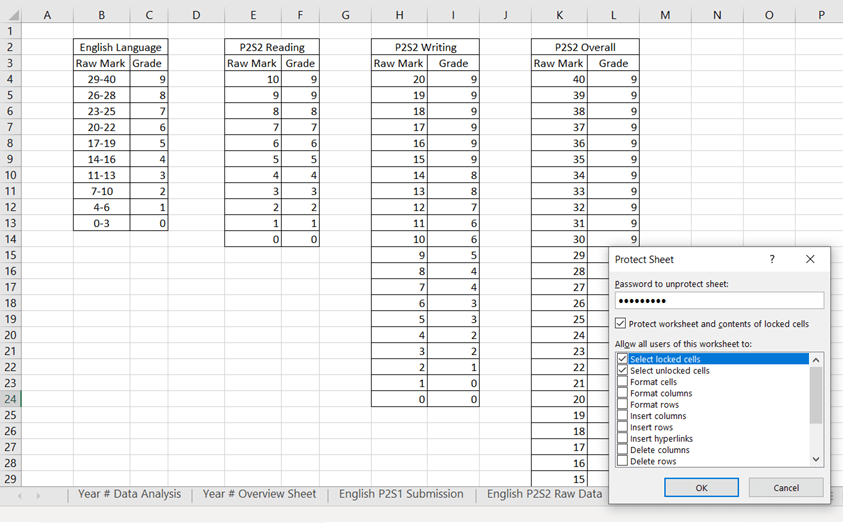Toggle Select unlocked cells checkbox
843x523 pixels.
[623, 370]
